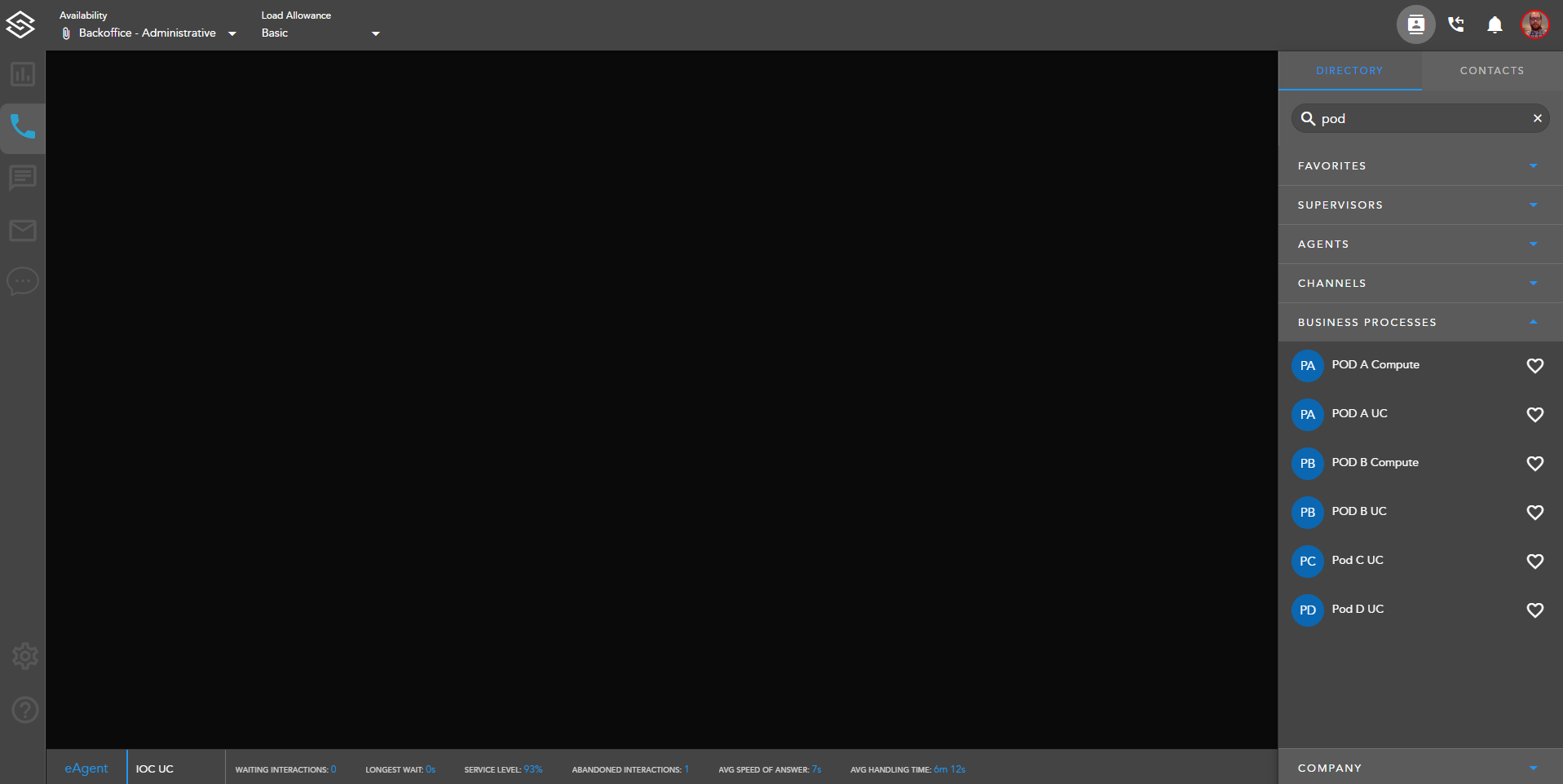This screenshot has height=784, width=1563.
Task: Switch to the Contacts tab
Action: coord(1491,71)
